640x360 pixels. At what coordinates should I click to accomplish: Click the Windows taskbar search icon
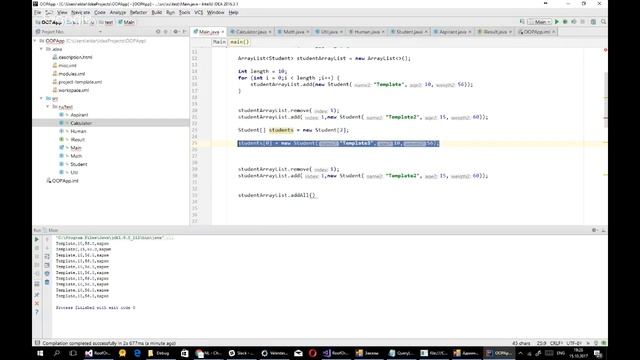point(56,353)
